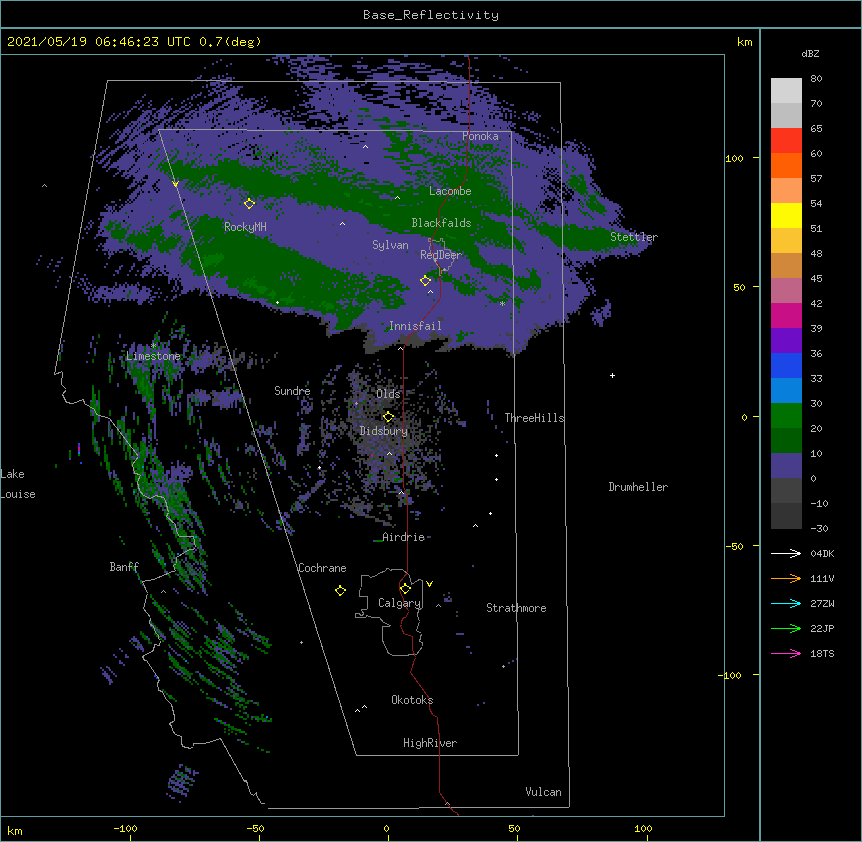Click the Olds city label
The width and height of the screenshot is (862, 842).
pos(388,394)
